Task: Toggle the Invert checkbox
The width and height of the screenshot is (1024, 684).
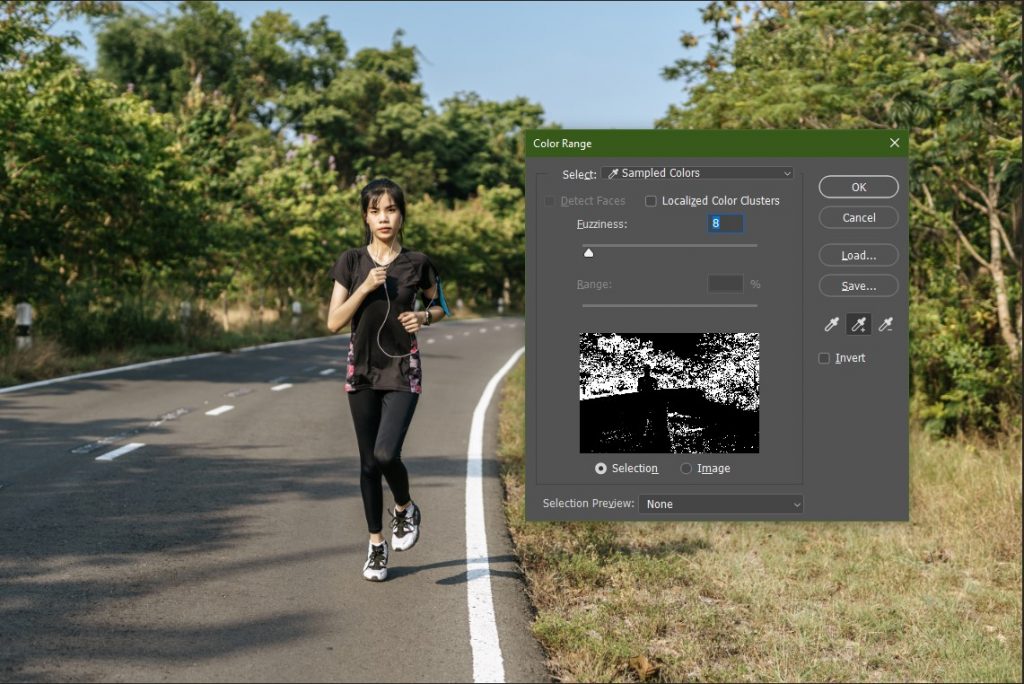Action: click(824, 358)
